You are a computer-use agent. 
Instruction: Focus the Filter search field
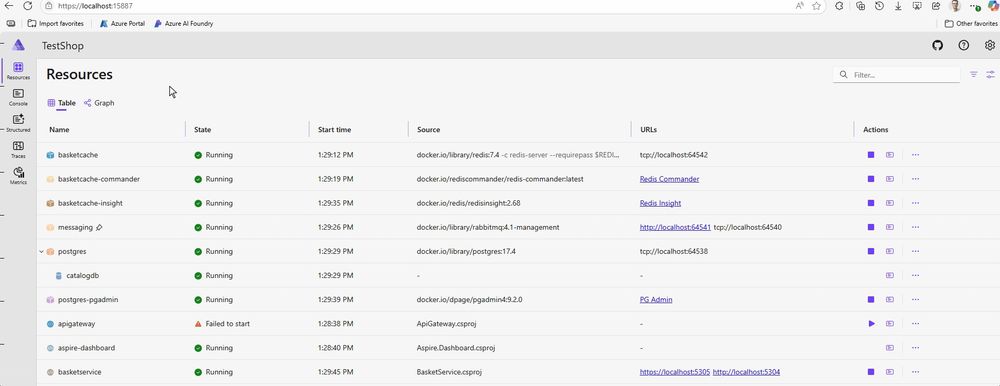(x=896, y=75)
